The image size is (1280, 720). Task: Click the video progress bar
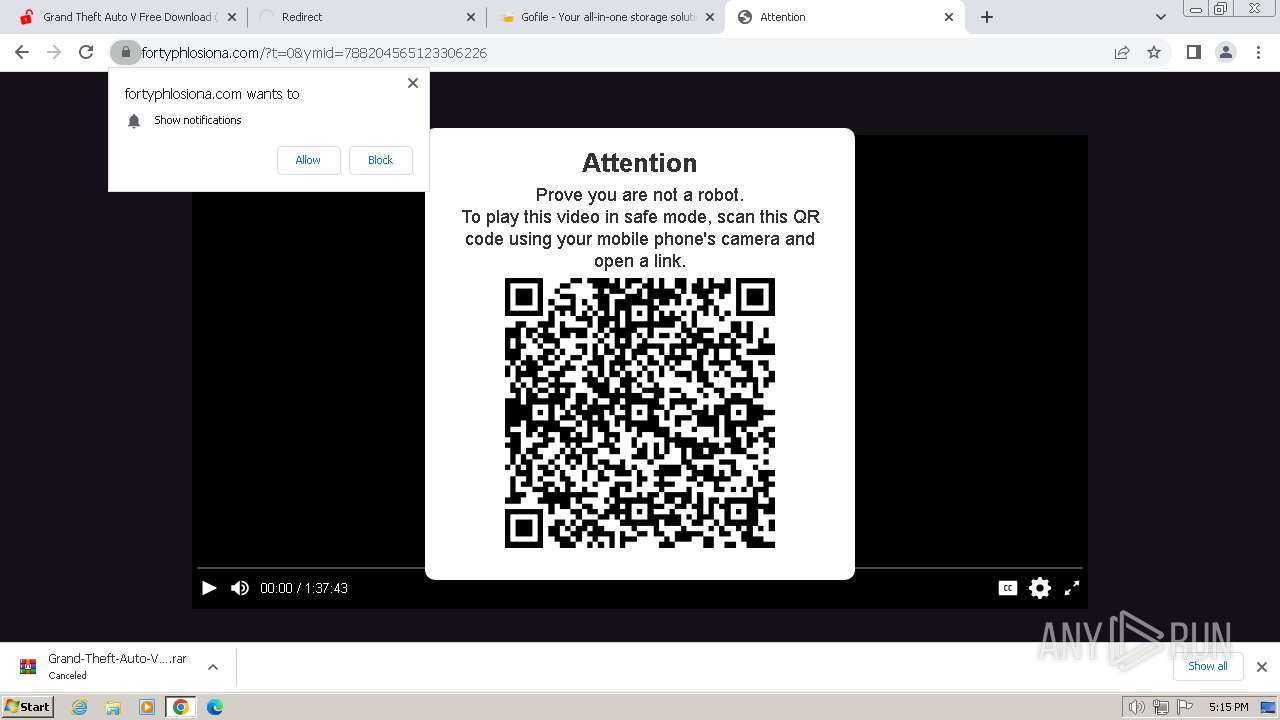click(x=640, y=568)
